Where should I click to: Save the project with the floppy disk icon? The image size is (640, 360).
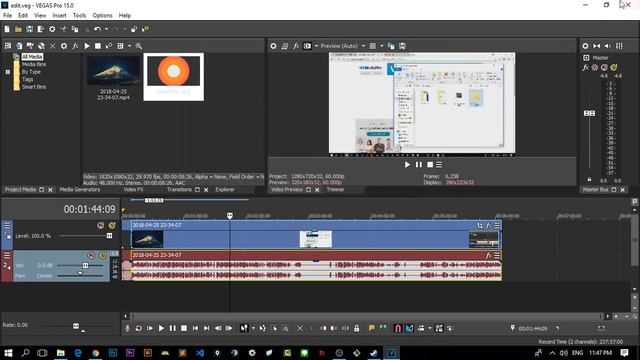29,29
